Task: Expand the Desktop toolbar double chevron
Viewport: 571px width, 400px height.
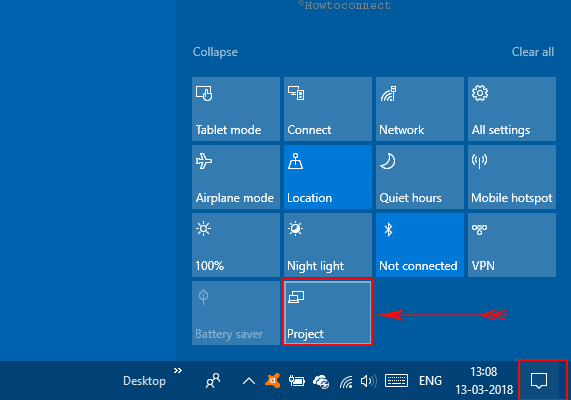Action: click(x=178, y=371)
